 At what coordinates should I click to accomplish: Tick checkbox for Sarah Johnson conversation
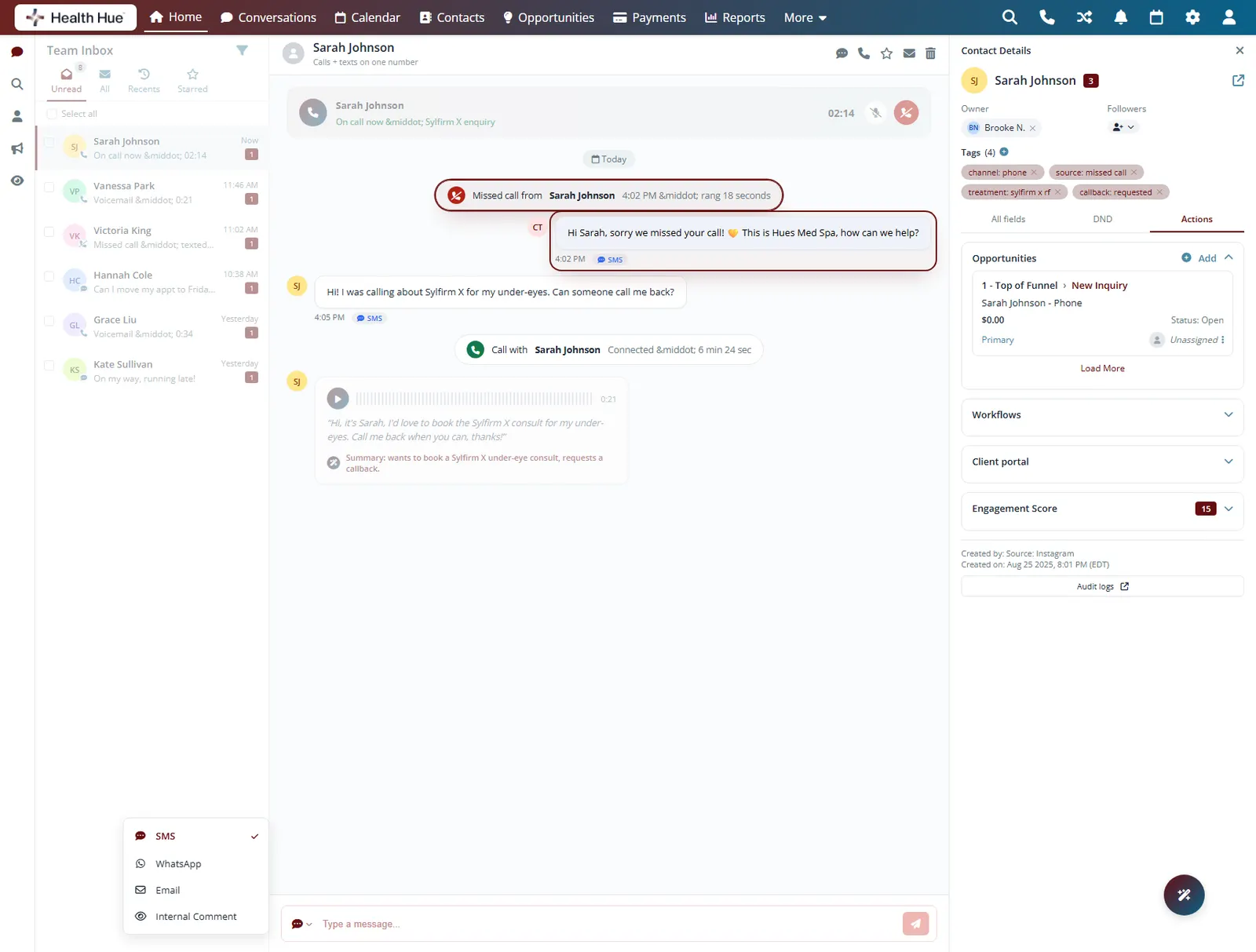(x=49, y=142)
